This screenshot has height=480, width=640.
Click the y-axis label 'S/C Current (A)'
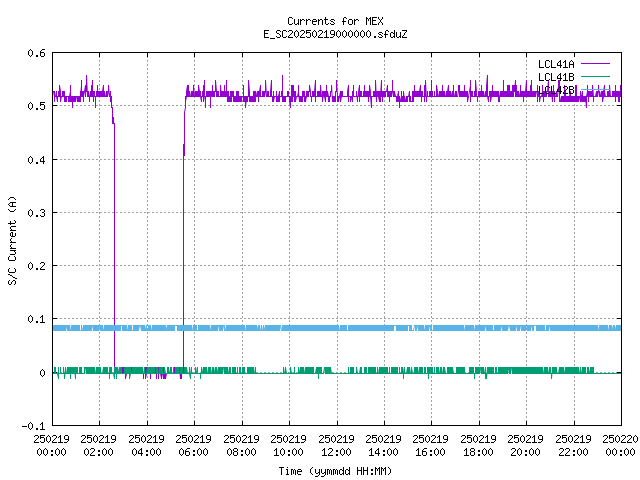(12, 240)
